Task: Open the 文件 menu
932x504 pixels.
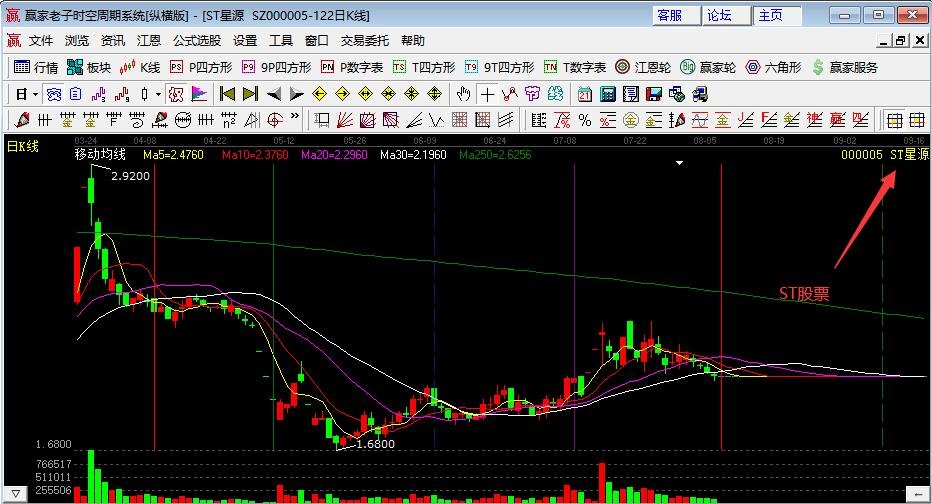Action: [41, 40]
